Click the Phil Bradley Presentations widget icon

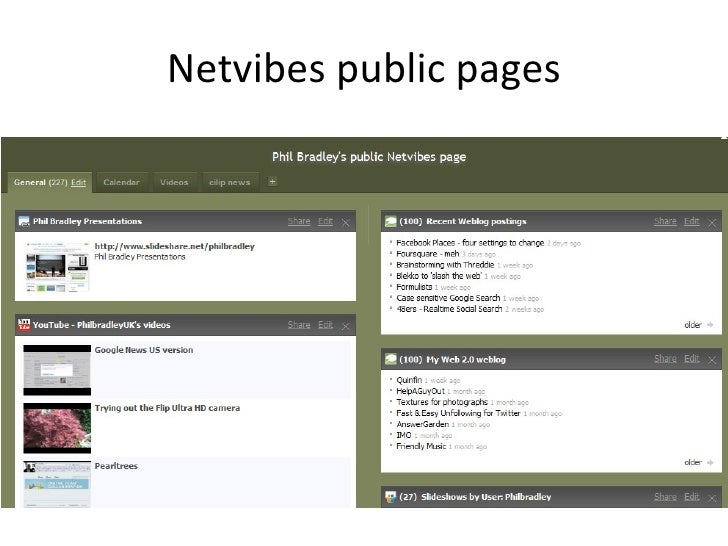pyautogui.click(x=24, y=221)
